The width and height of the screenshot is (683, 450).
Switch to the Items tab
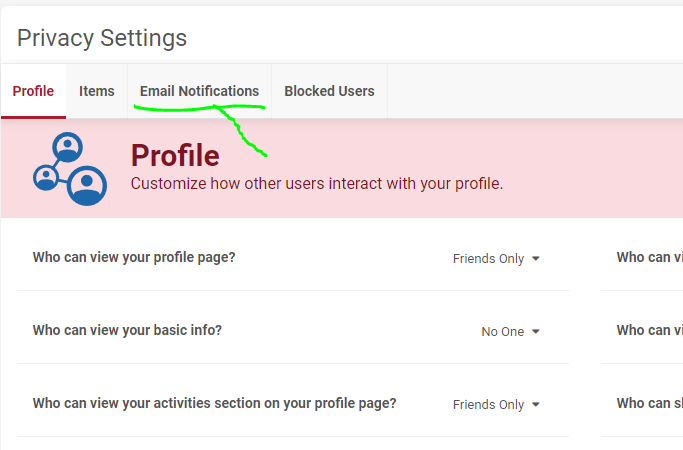pyautogui.click(x=97, y=91)
